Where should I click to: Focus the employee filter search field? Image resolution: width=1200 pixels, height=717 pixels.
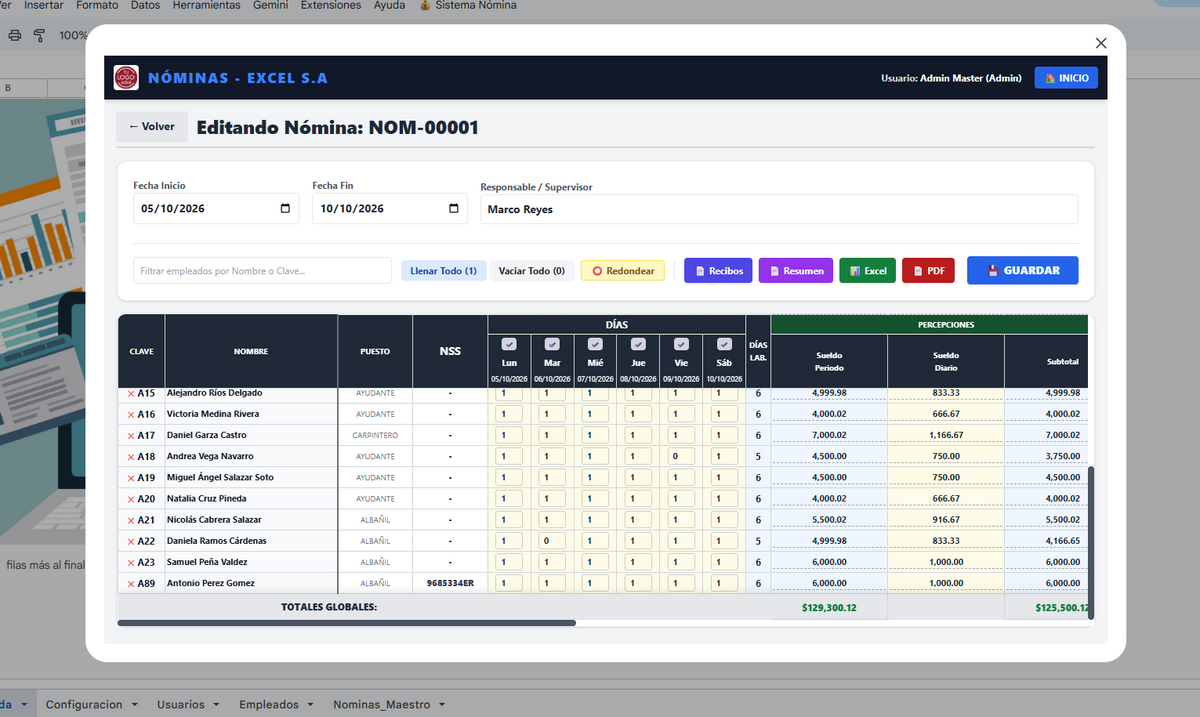(x=262, y=271)
